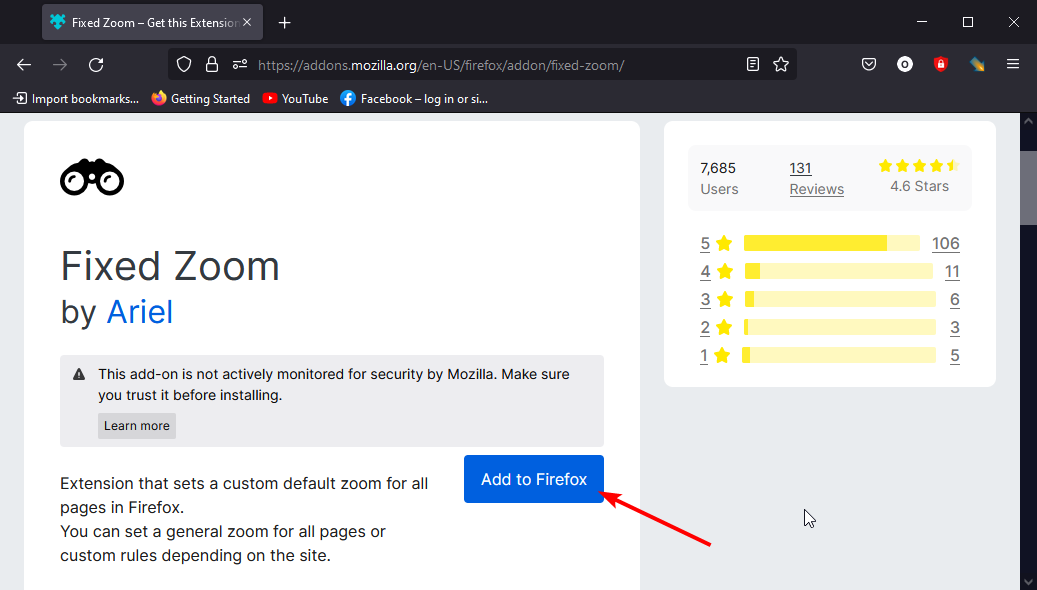Click the binoculars extension logo
1037x590 pixels.
point(92,177)
